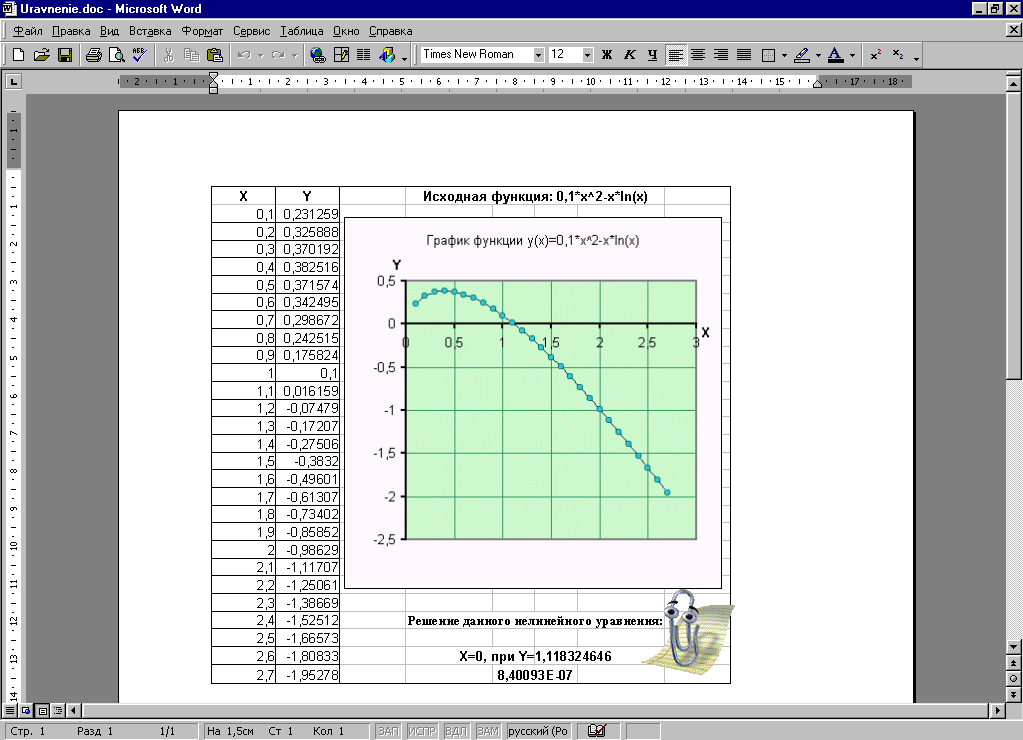Paste from clipboard icon
Image resolution: width=1023 pixels, height=740 pixels.
(215, 55)
